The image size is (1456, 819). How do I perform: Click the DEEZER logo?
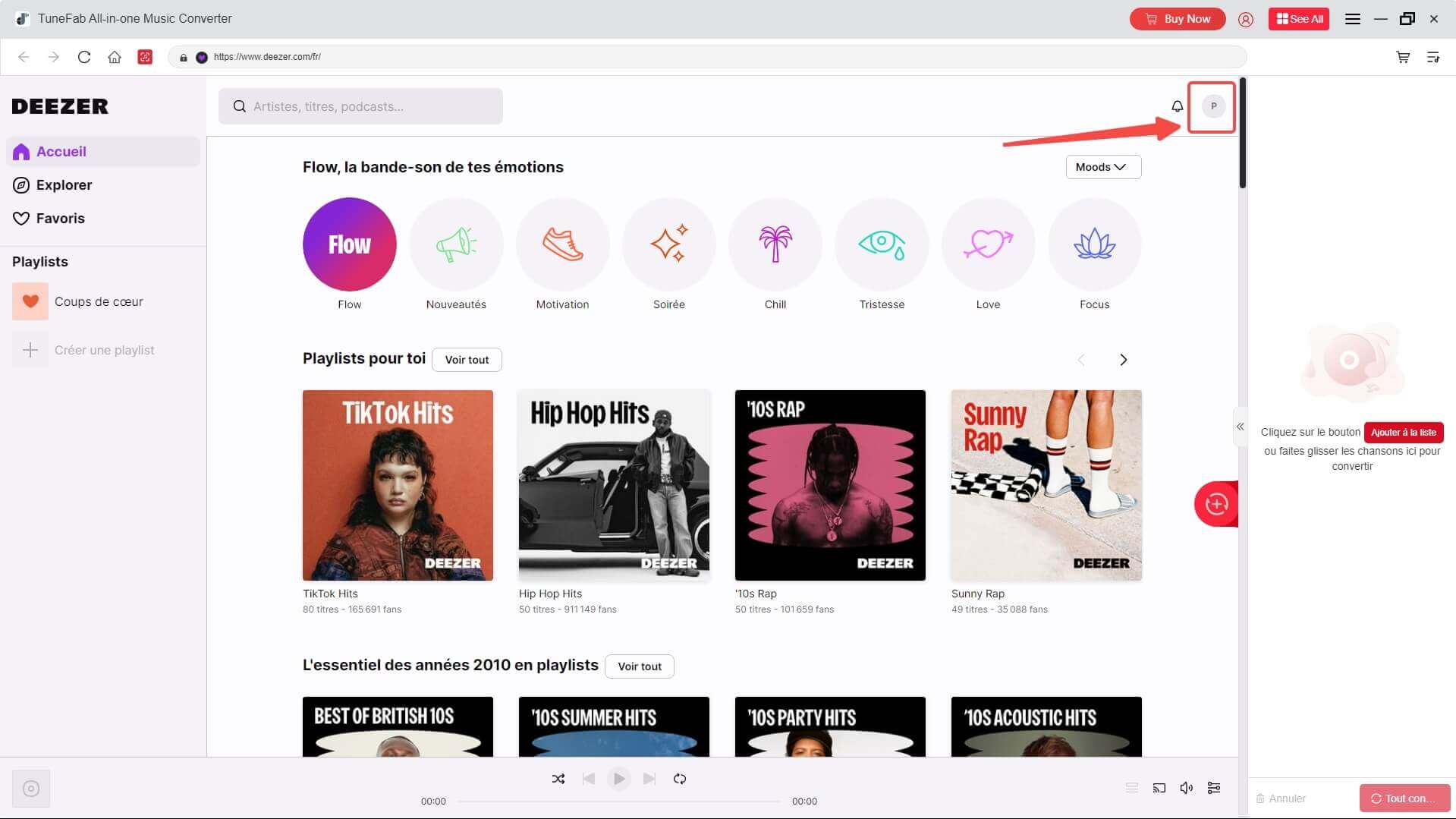click(x=60, y=106)
